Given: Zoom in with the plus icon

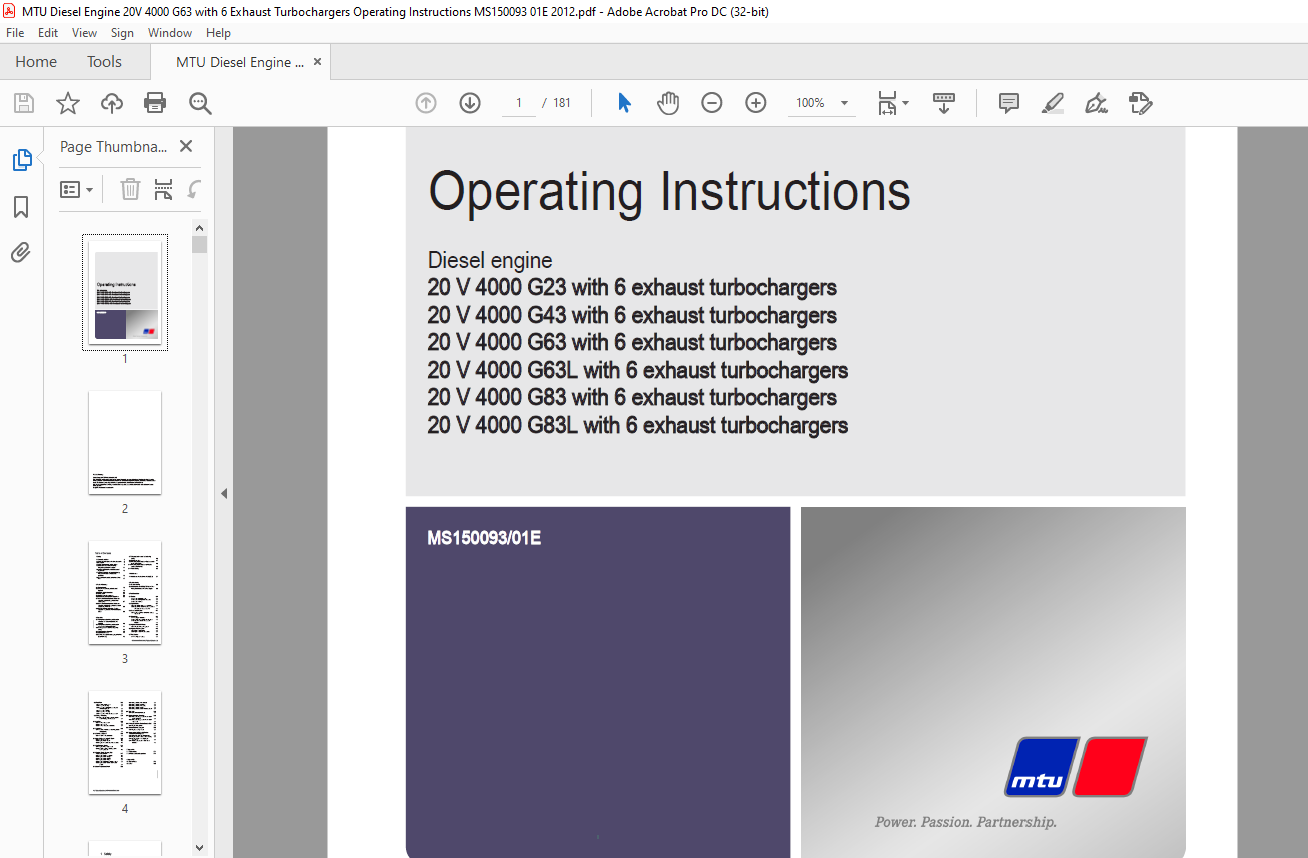Looking at the screenshot, I should pos(756,103).
